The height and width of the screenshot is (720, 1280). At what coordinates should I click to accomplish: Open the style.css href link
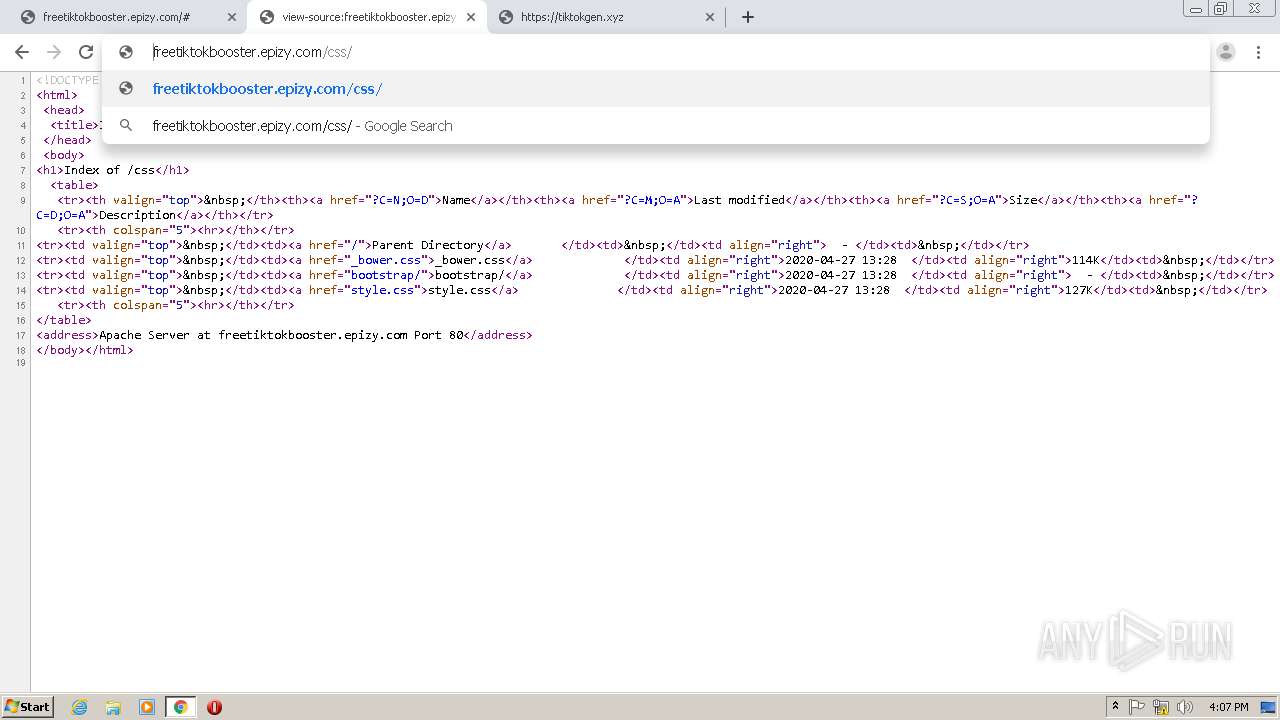click(382, 290)
